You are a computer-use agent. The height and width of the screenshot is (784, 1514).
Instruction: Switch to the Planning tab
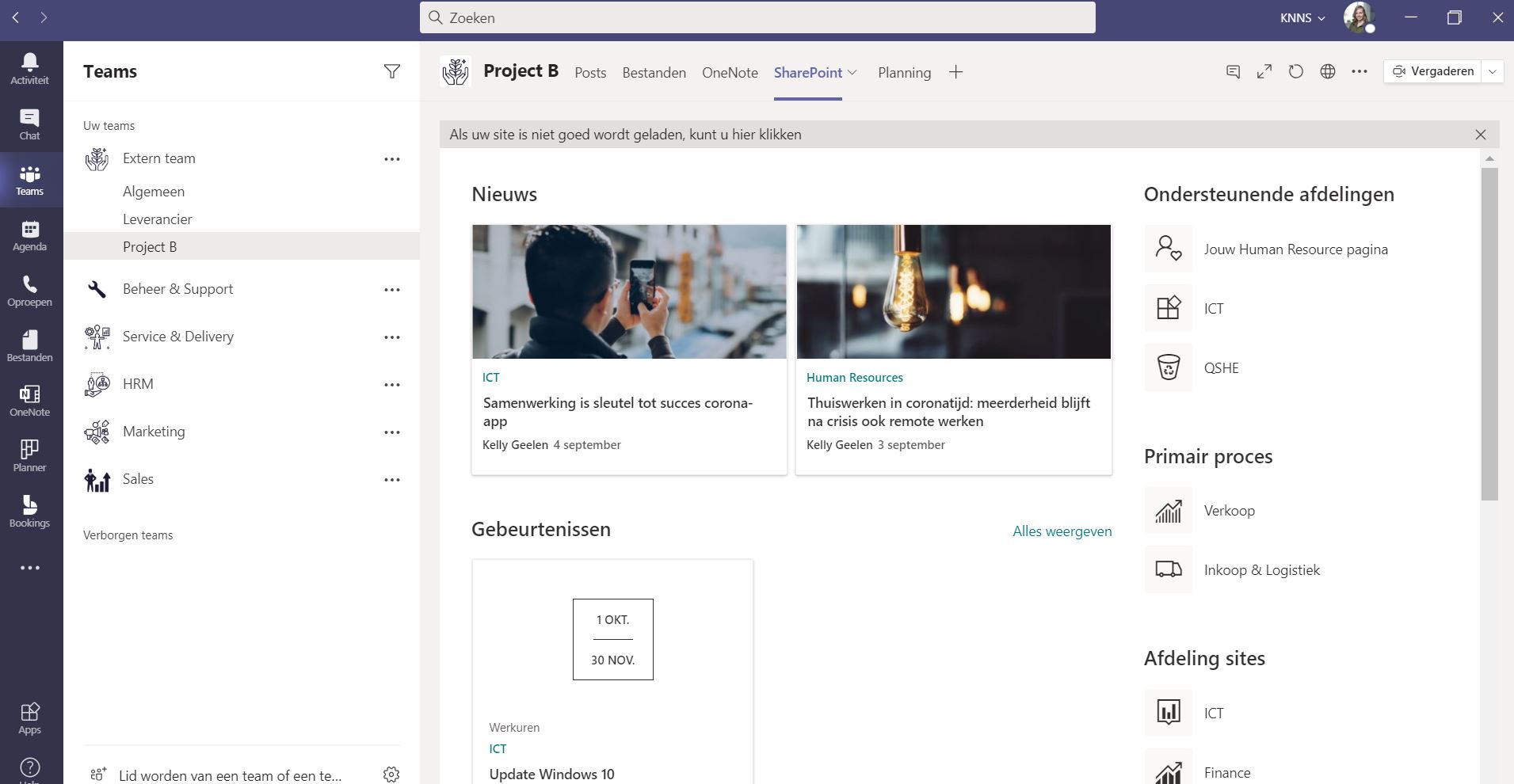903,72
